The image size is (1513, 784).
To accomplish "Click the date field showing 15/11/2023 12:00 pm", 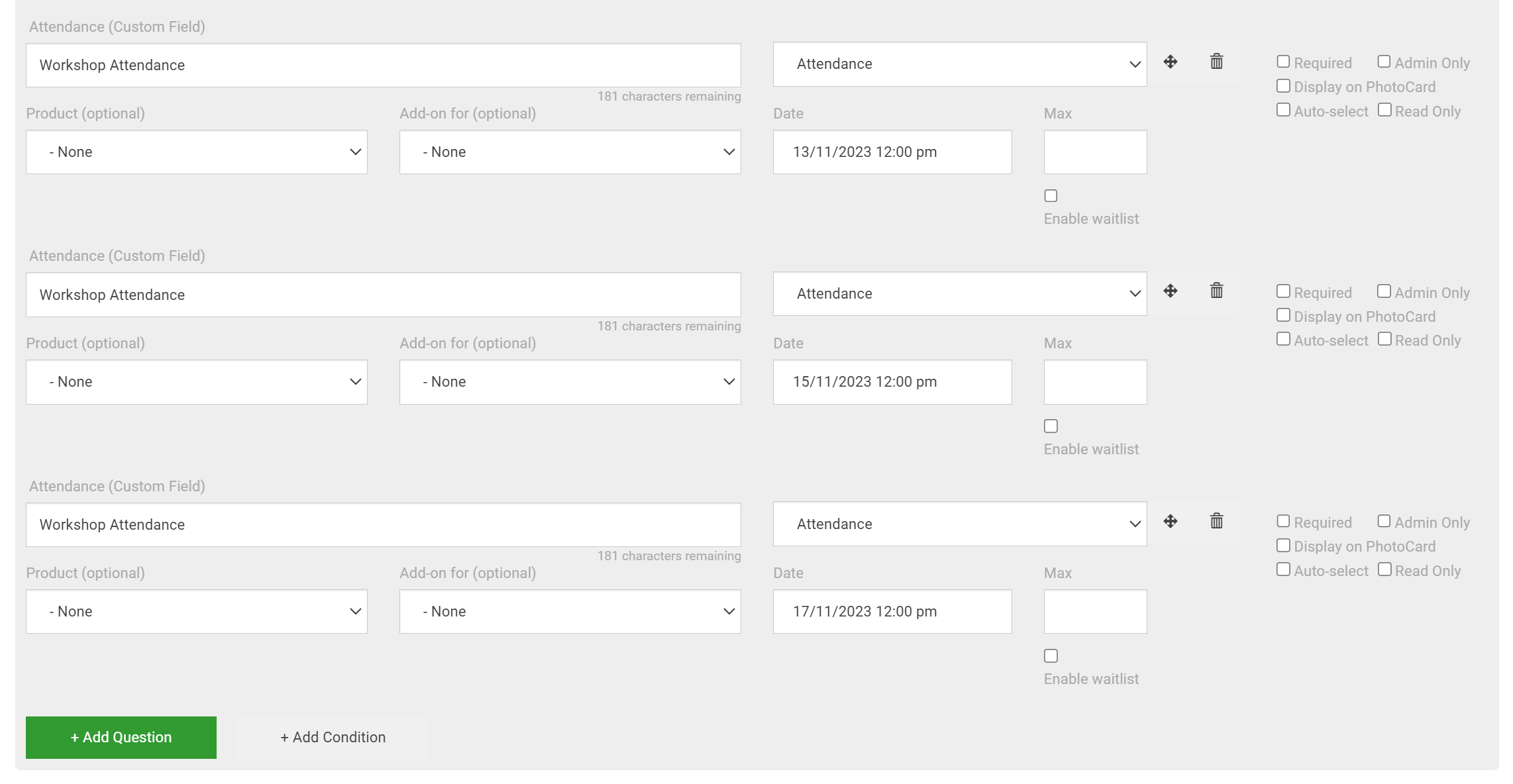I will click(892, 382).
